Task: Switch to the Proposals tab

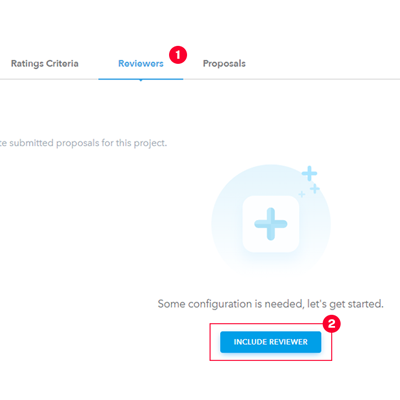Action: click(224, 64)
